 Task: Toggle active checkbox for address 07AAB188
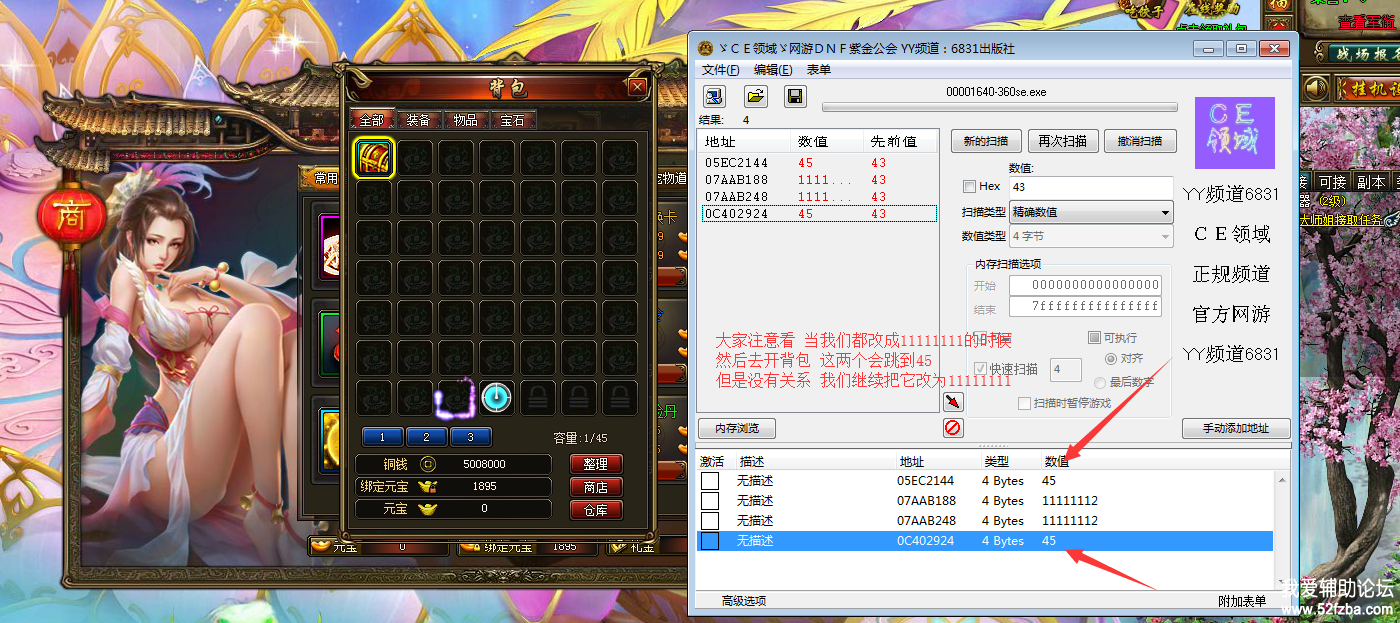pos(709,501)
